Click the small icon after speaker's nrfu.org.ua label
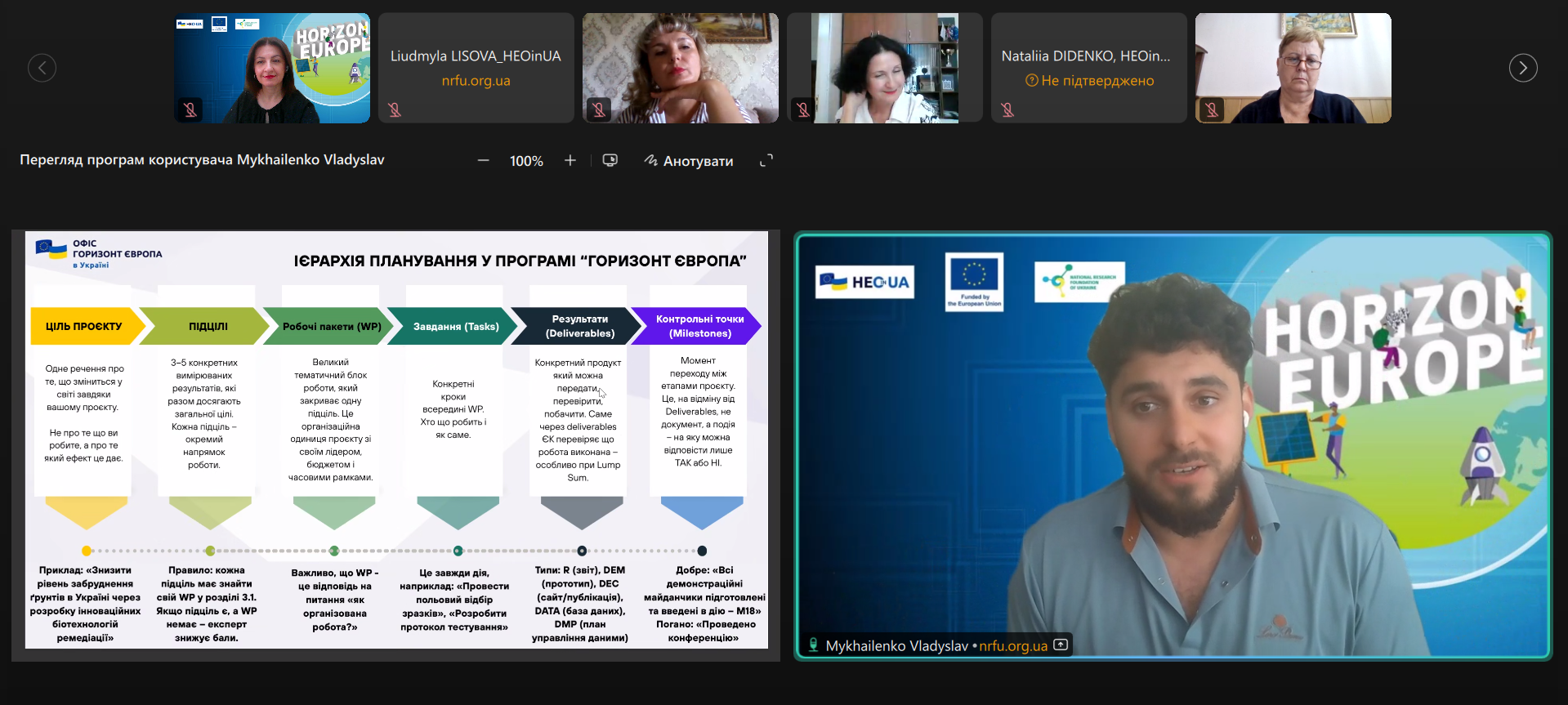The height and width of the screenshot is (705, 1568). click(x=1061, y=645)
